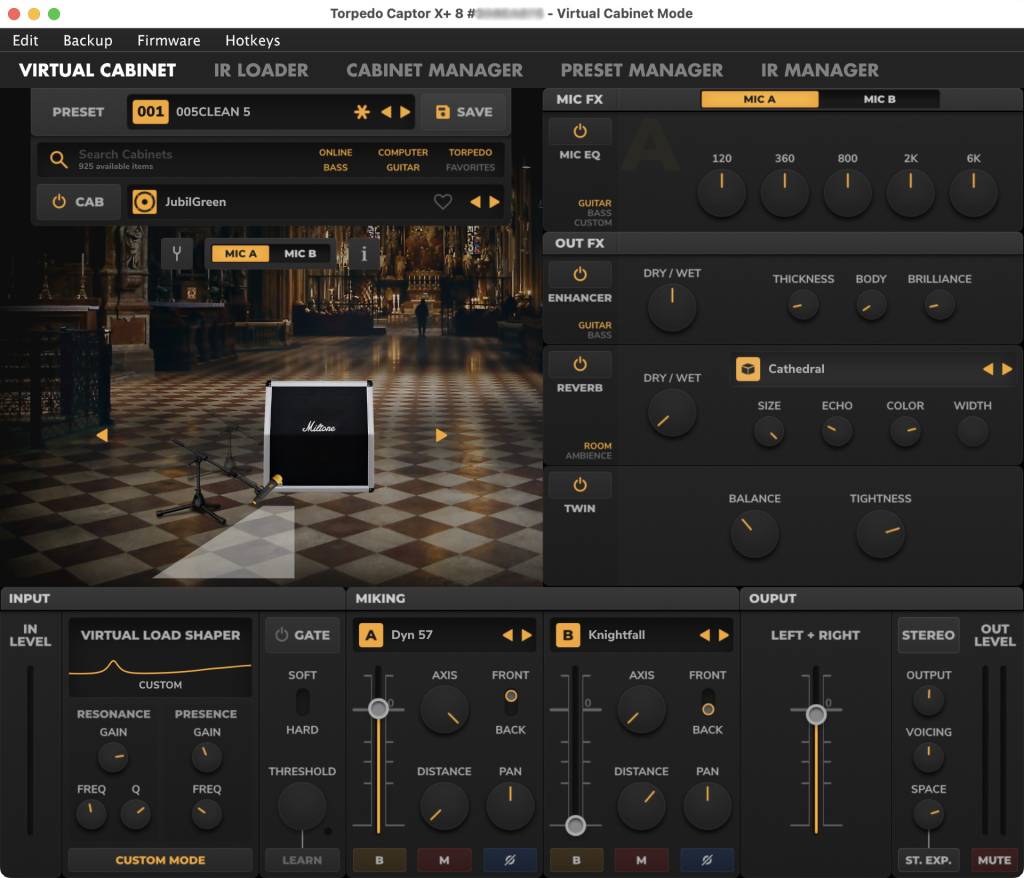Toggle the TWIN power icon
Image resolution: width=1024 pixels, height=878 pixels.
click(579, 485)
